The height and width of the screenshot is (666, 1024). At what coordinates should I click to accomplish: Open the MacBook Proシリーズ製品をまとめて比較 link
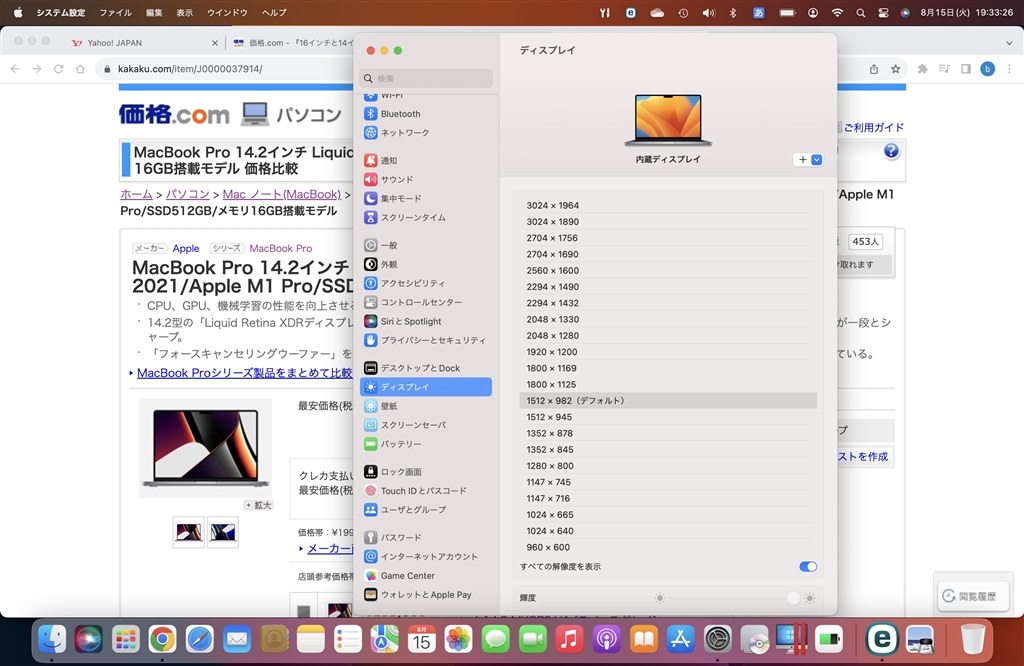[244, 373]
